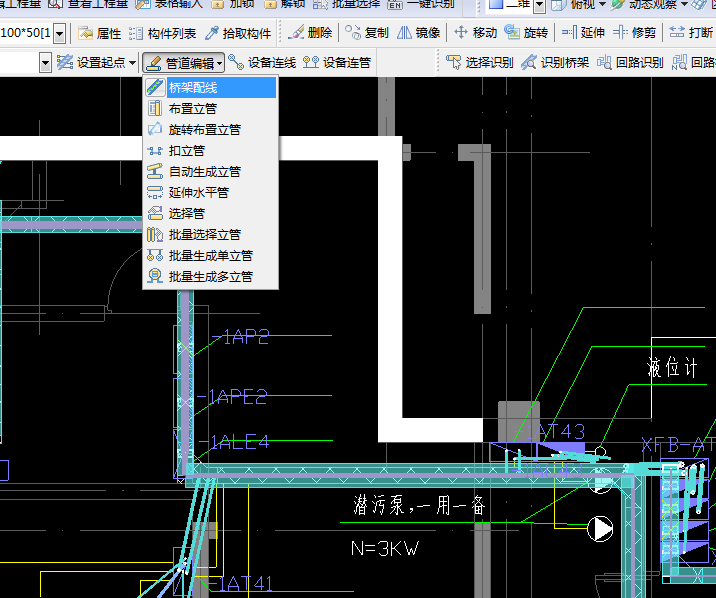Click the 批量选择 batch select button
The height and width of the screenshot is (598, 716).
click(347, 4)
